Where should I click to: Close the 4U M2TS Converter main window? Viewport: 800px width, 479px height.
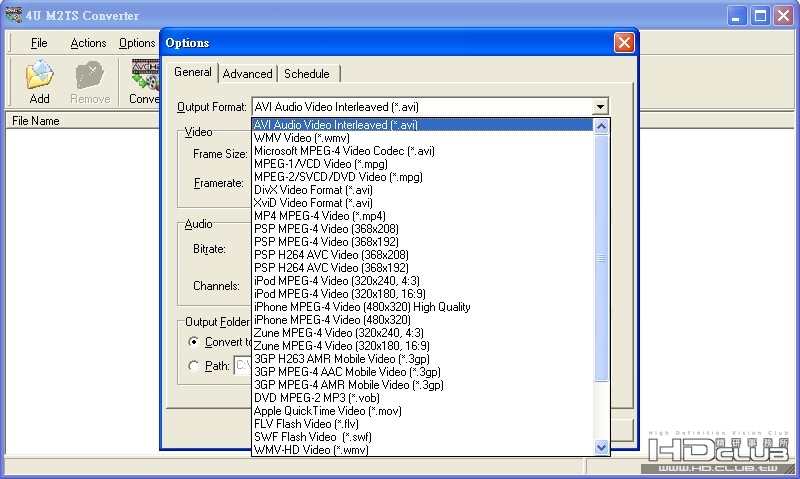click(x=783, y=16)
